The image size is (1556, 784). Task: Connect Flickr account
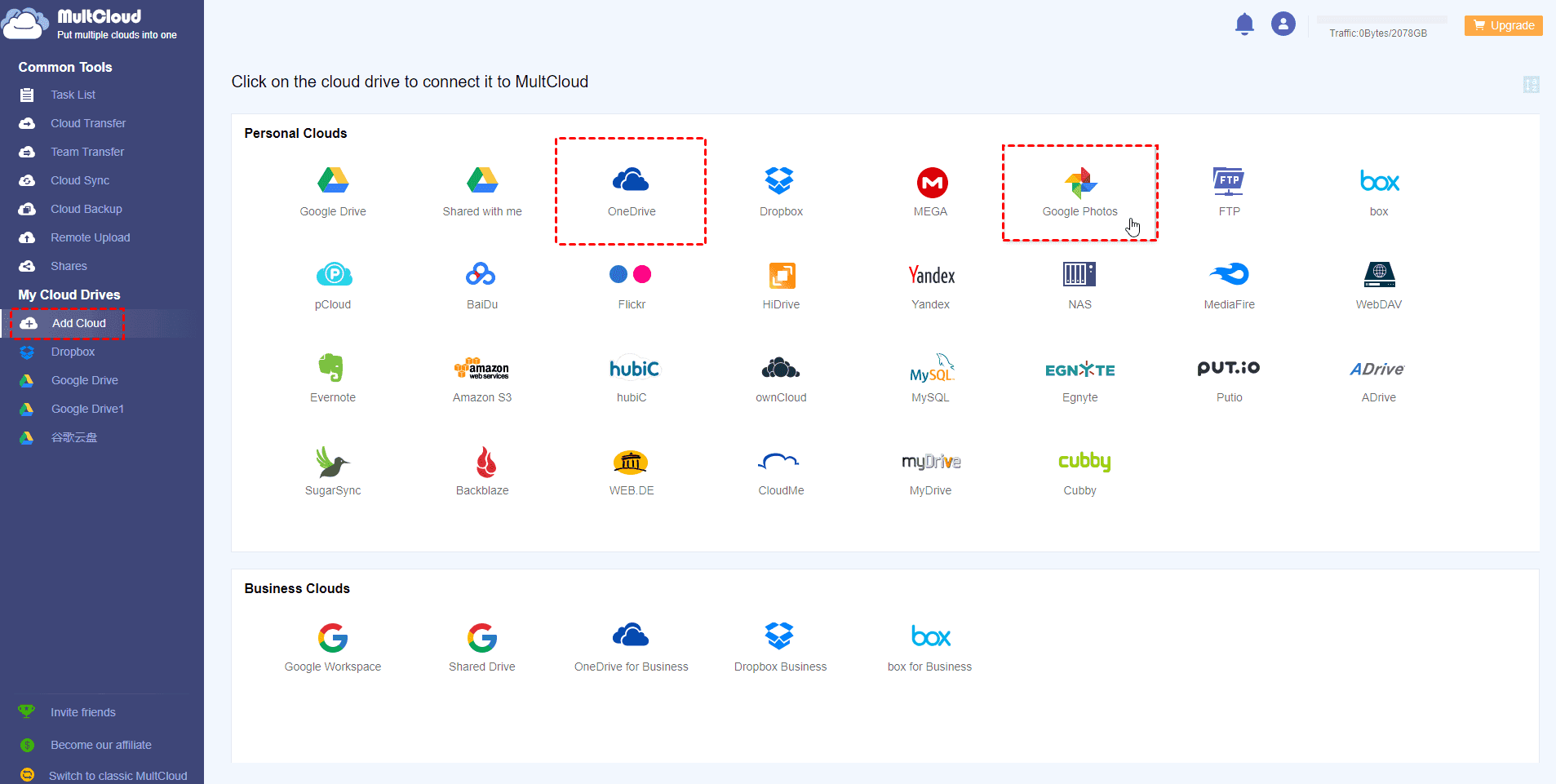pos(632,286)
